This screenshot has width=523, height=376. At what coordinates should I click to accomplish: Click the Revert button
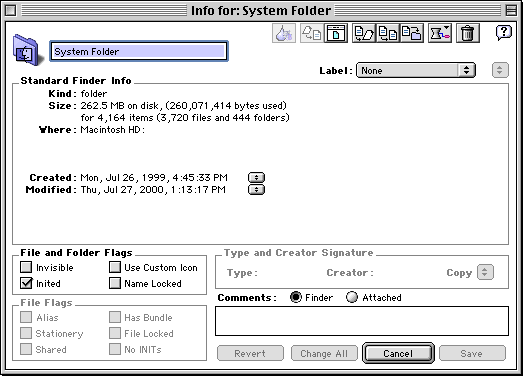(250, 353)
